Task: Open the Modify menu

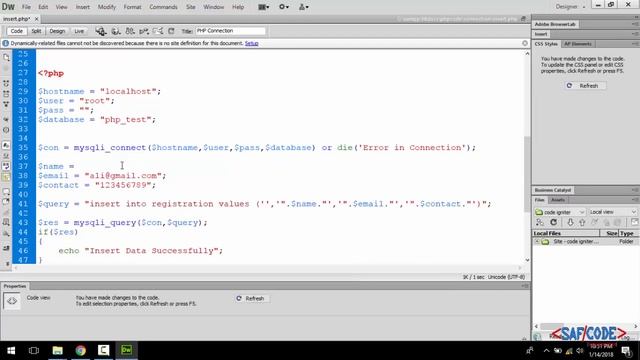Action: coord(107,7)
